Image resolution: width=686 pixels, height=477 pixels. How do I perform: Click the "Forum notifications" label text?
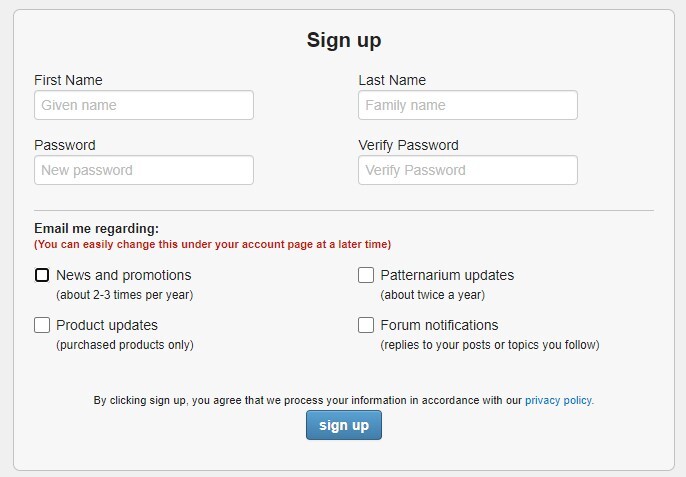click(x=439, y=325)
